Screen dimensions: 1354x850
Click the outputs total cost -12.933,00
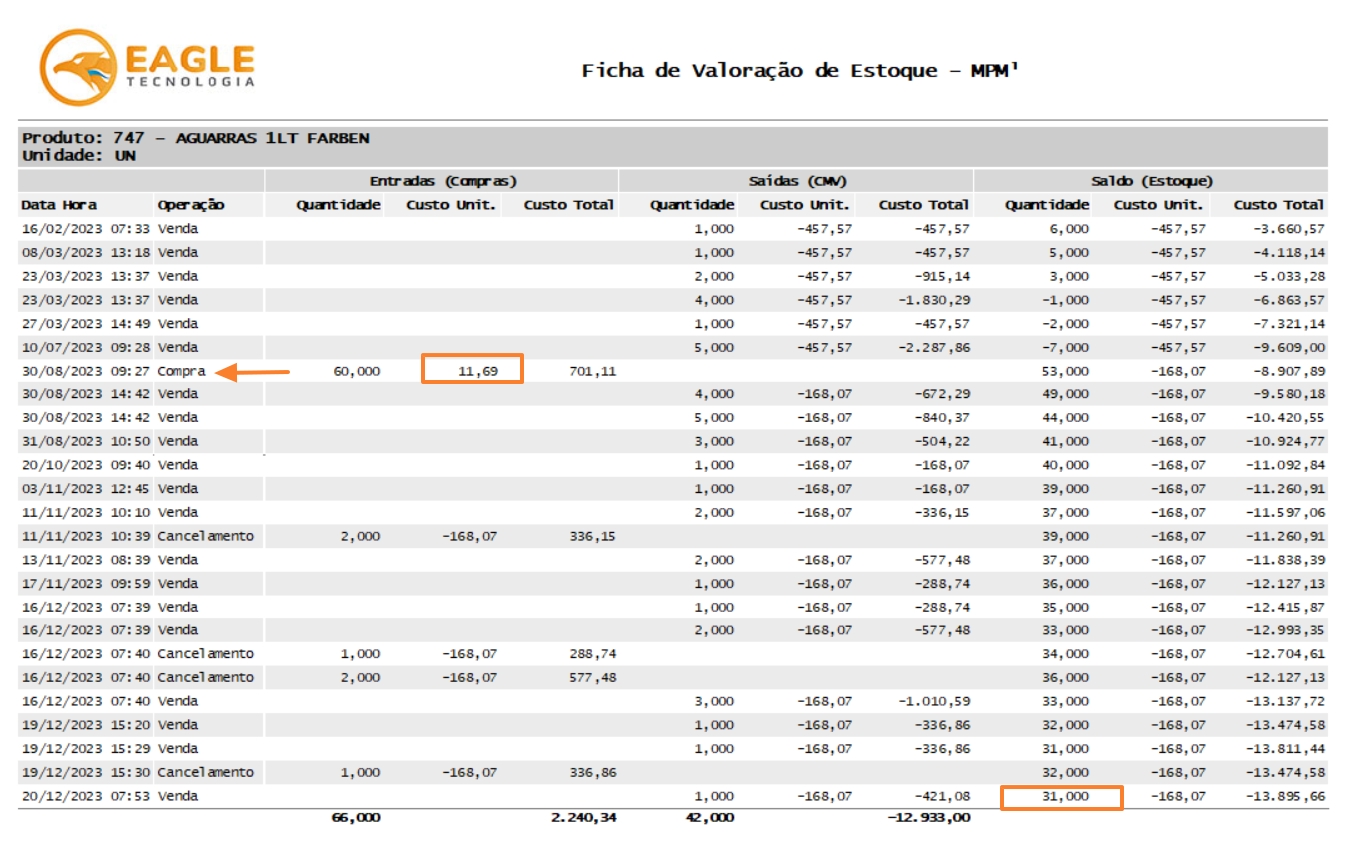[928, 818]
